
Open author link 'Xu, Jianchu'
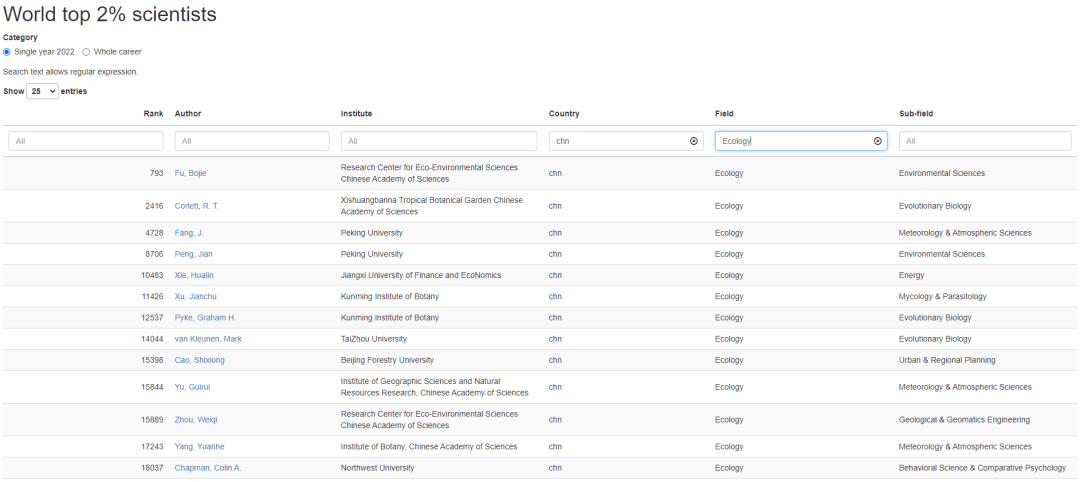[196, 297]
